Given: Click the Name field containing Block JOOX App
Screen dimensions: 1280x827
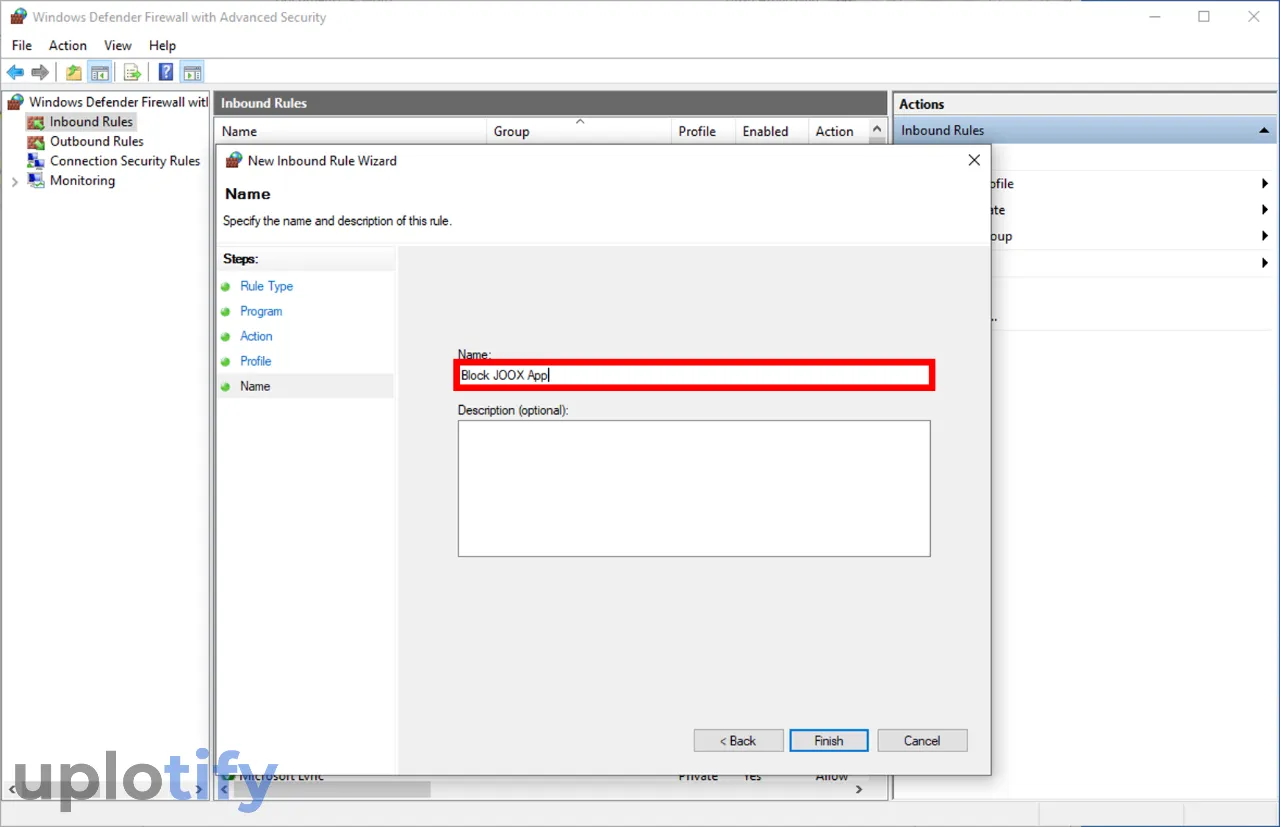Looking at the screenshot, I should point(694,376).
